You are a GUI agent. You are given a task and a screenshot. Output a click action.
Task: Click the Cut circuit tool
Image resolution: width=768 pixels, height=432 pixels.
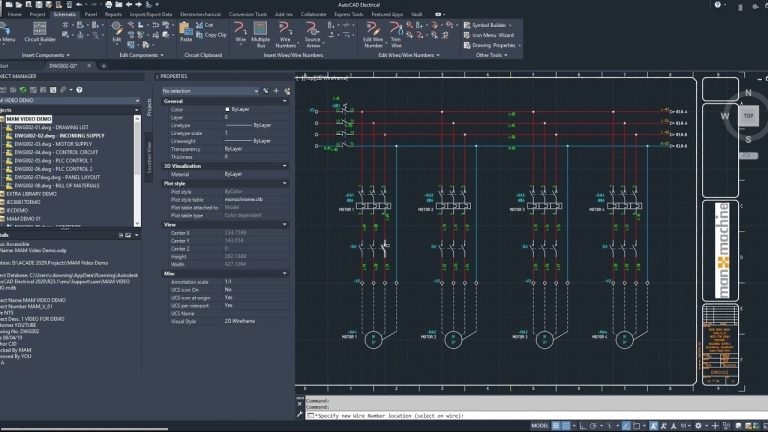[x=204, y=25]
